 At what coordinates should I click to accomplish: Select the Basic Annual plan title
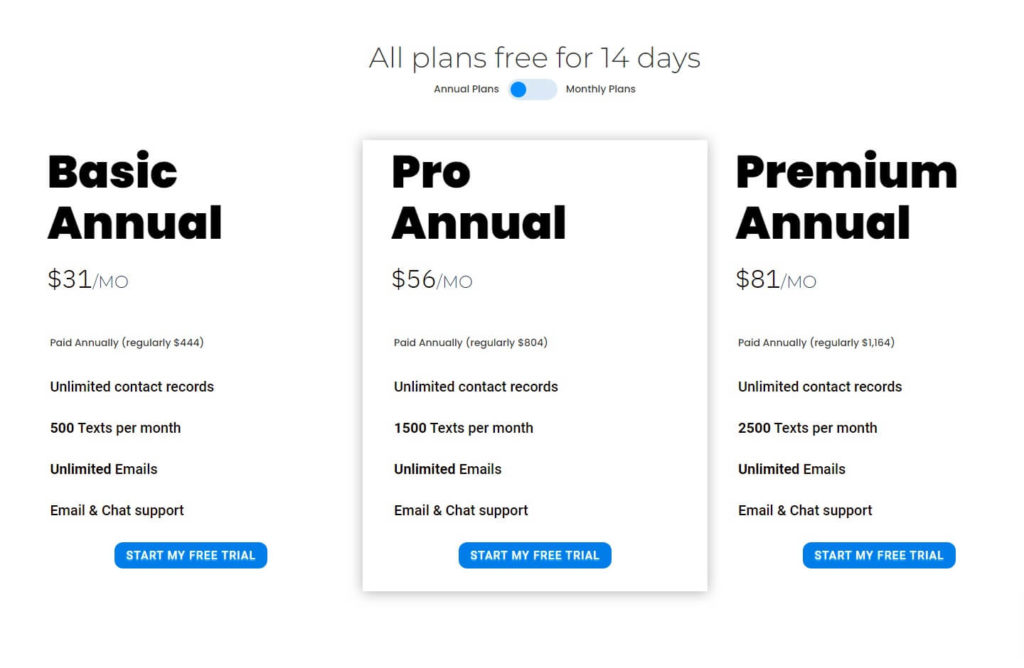[135, 197]
